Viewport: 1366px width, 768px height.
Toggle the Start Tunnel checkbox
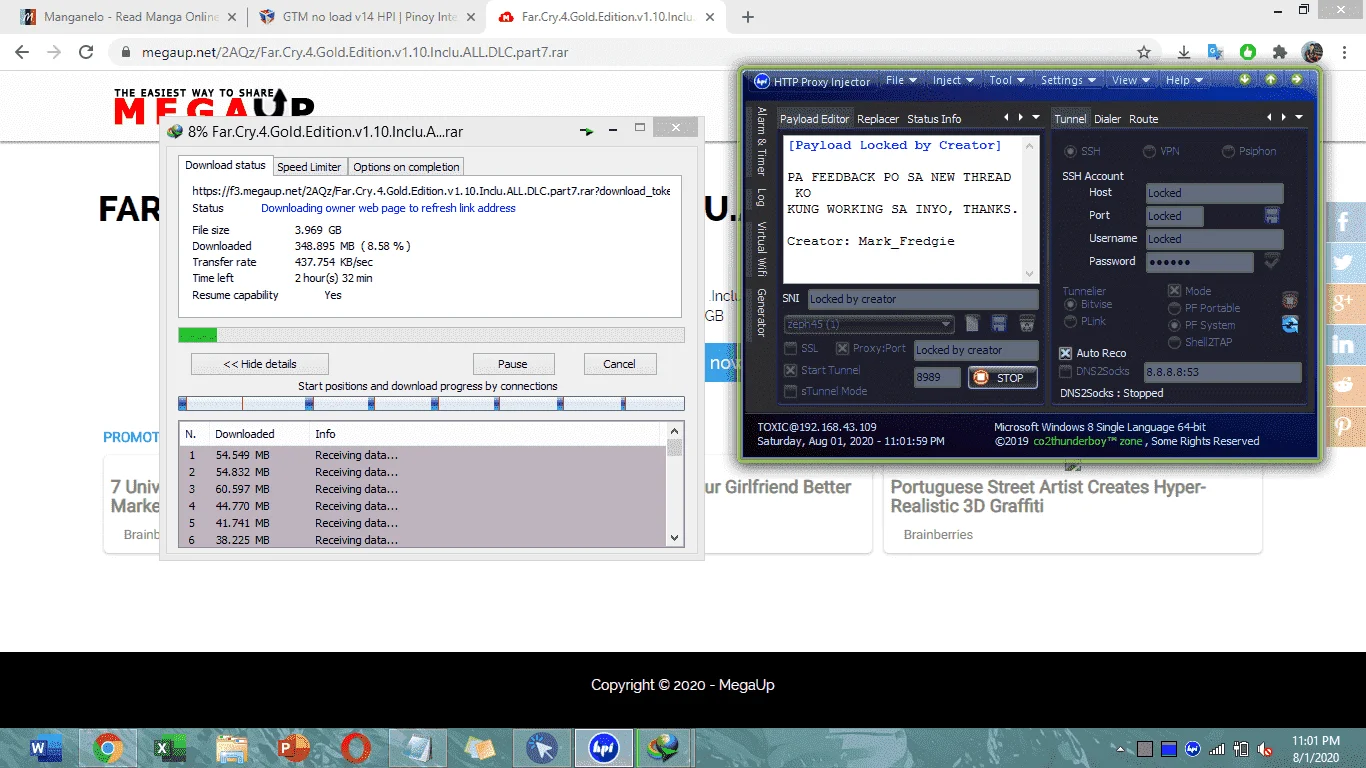pyautogui.click(x=791, y=370)
